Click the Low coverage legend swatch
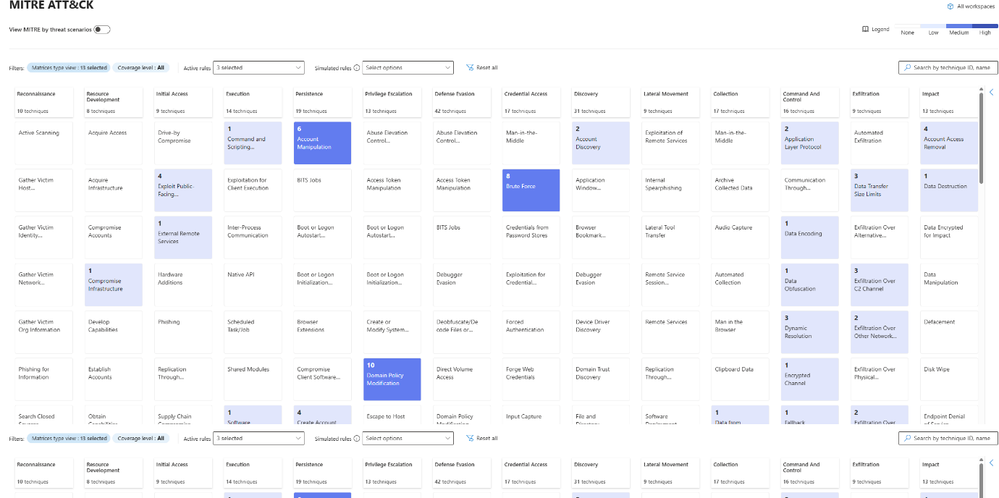The image size is (999, 498). tap(933, 26)
